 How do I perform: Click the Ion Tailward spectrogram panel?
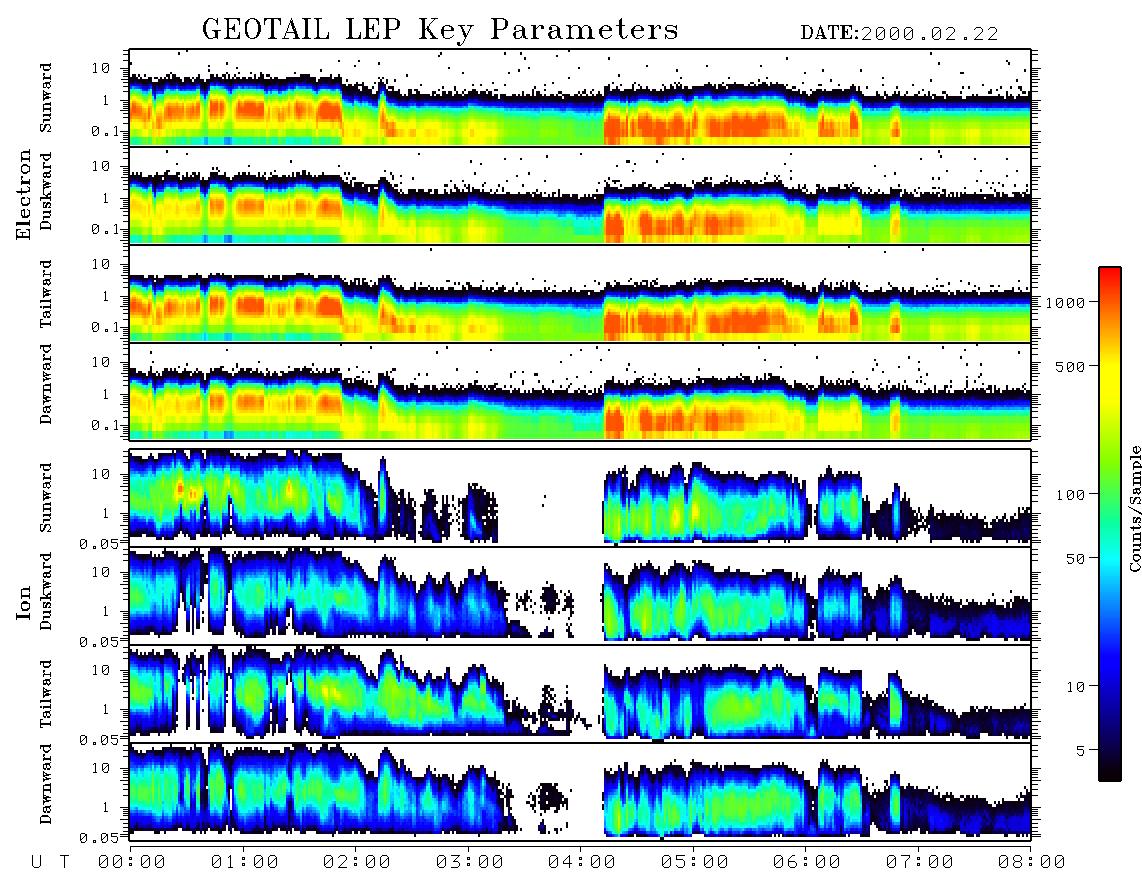pos(580,694)
